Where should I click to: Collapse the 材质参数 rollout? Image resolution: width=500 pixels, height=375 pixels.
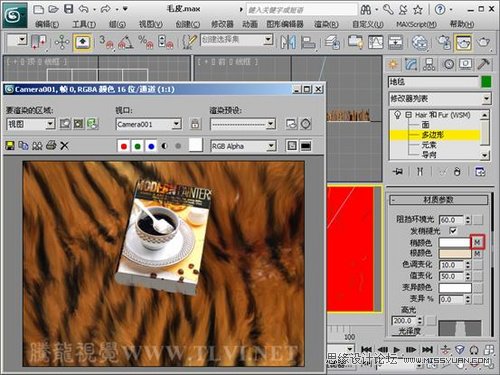438,200
